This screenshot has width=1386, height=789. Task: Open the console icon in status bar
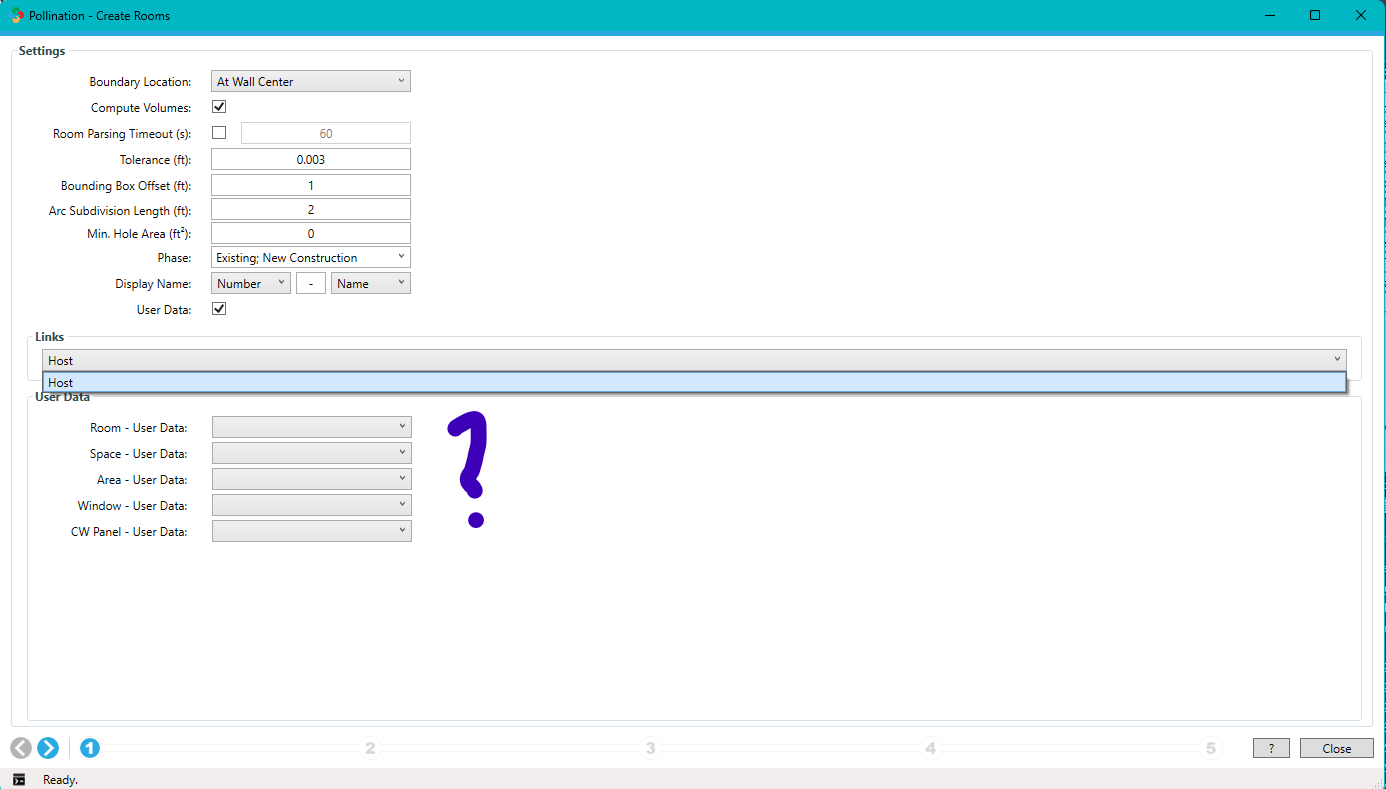19,780
